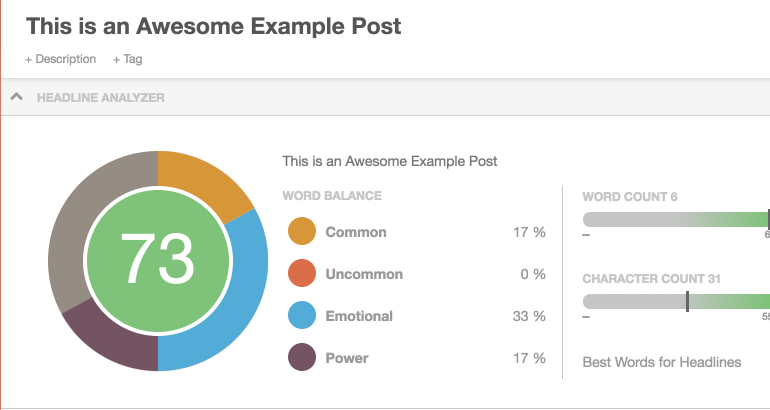Click the analyzed headline text above Word Balance
770x410 pixels.
point(390,161)
